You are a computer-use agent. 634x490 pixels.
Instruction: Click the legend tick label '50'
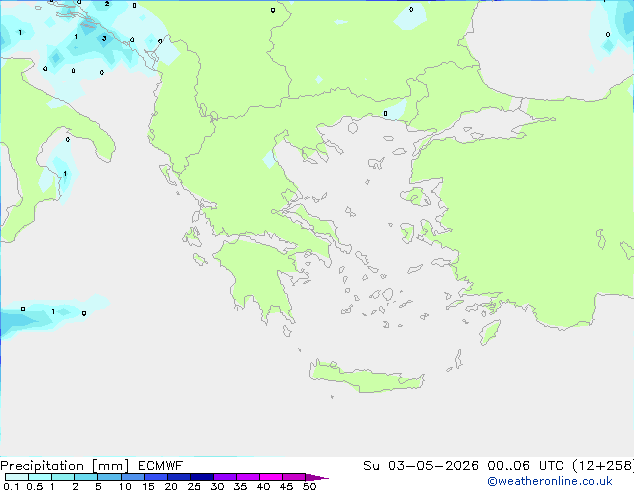tap(309, 486)
